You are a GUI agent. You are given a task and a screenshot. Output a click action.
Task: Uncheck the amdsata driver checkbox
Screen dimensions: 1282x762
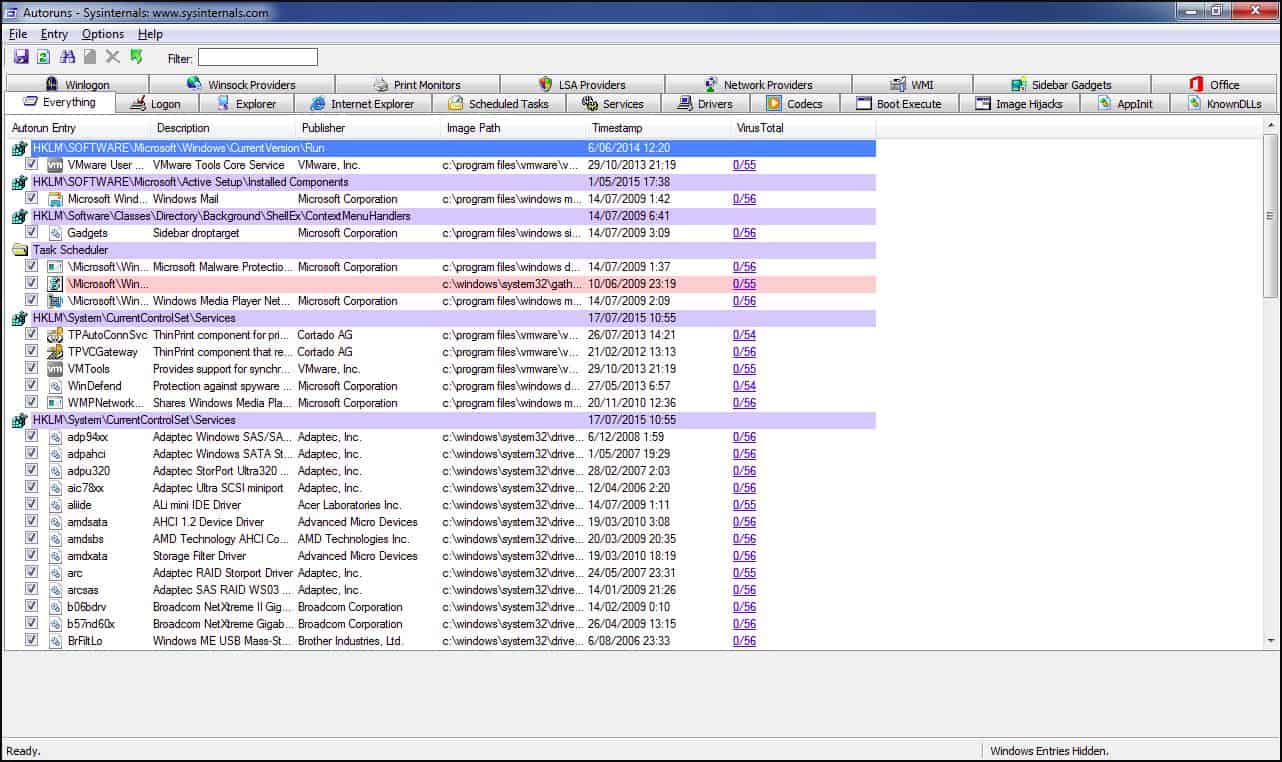click(32, 521)
